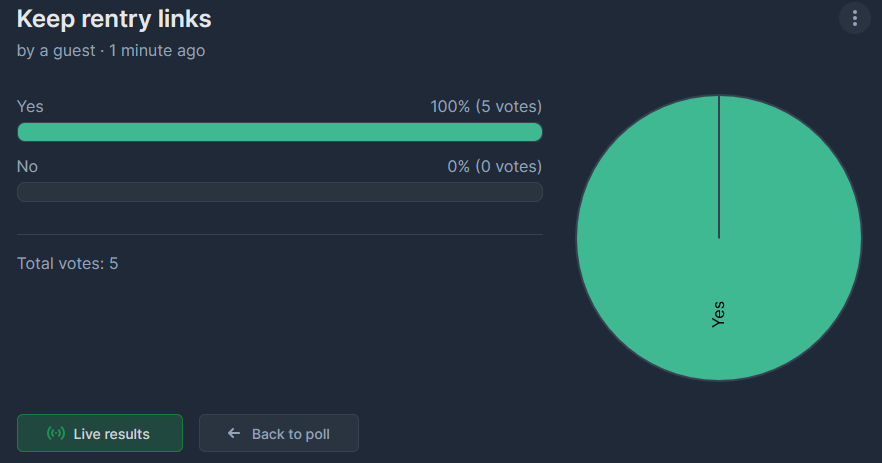Click the No option label
This screenshot has width=882, height=463.
tap(27, 167)
